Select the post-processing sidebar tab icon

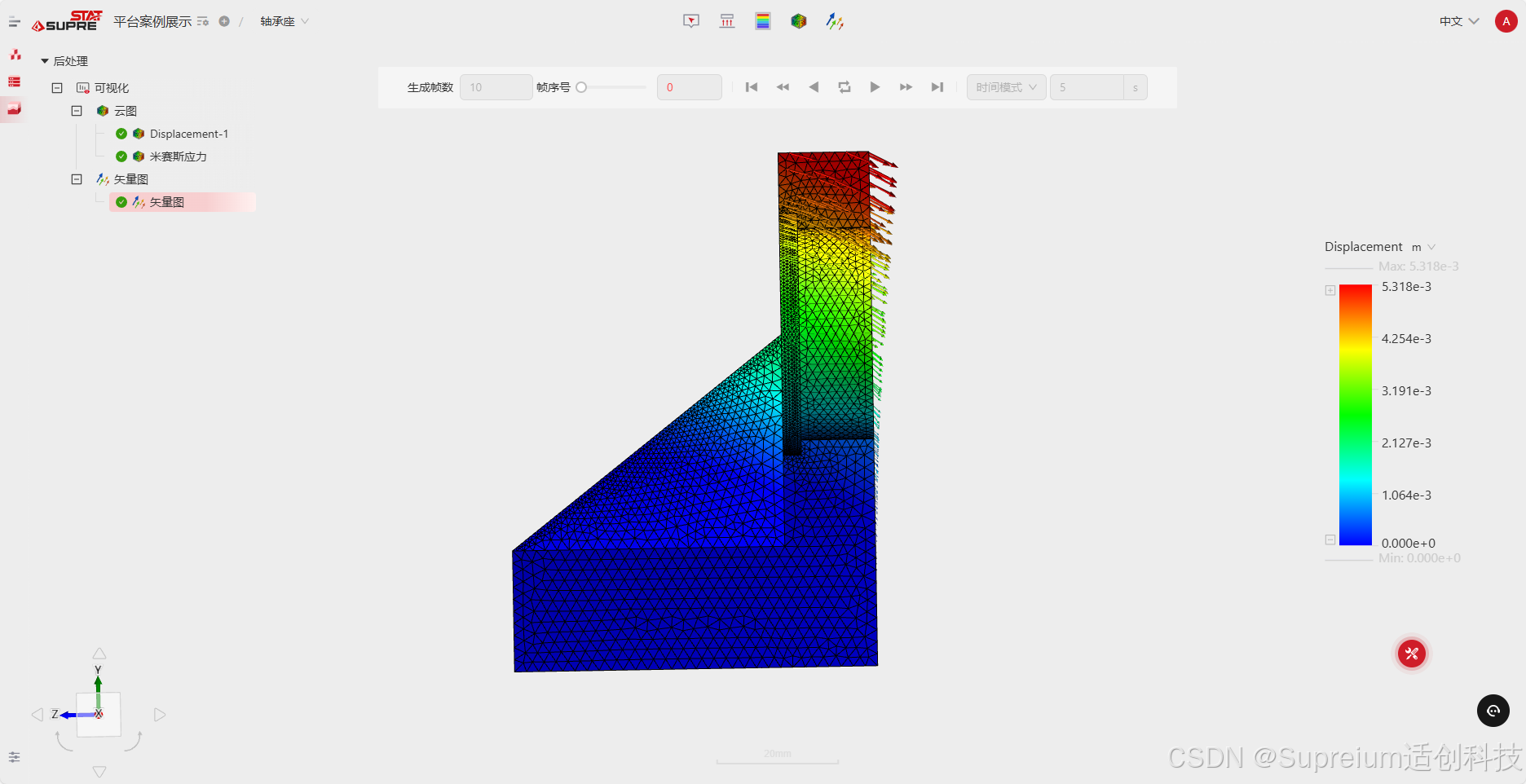(x=14, y=108)
